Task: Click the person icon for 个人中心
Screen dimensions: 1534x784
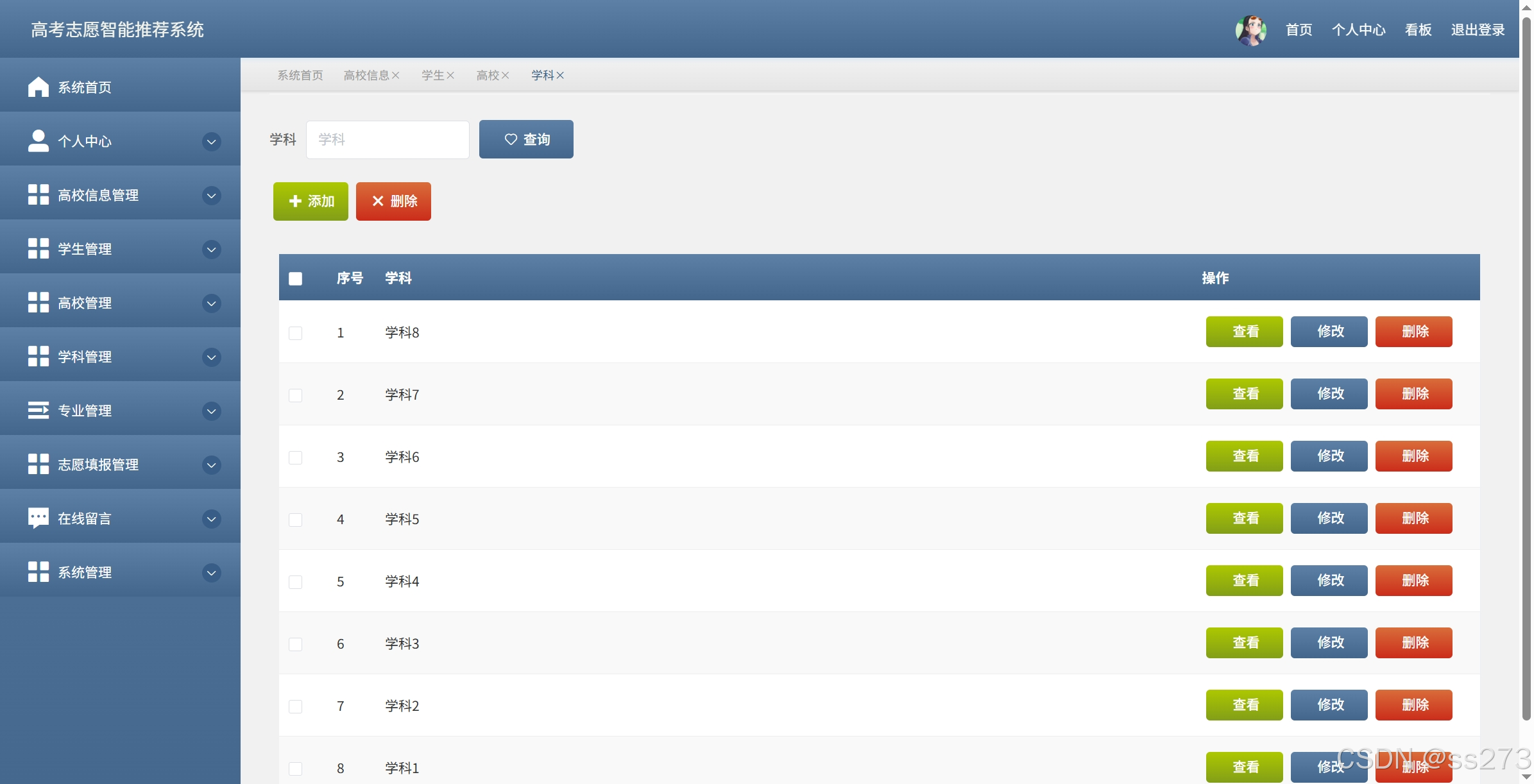Action: (x=38, y=141)
